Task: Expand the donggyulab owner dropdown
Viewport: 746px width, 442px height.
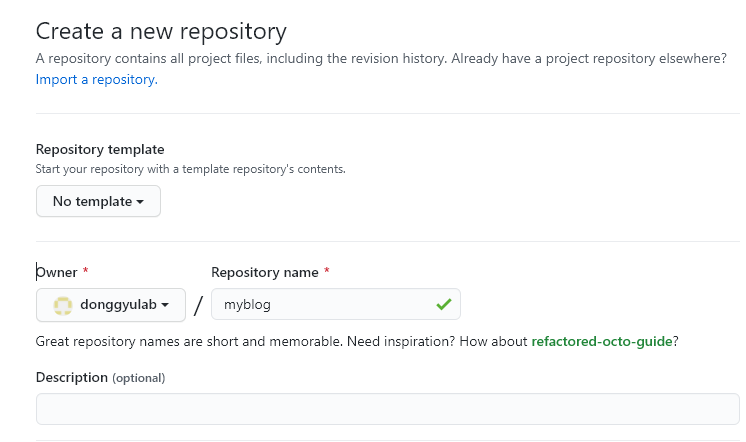Action: [110, 305]
